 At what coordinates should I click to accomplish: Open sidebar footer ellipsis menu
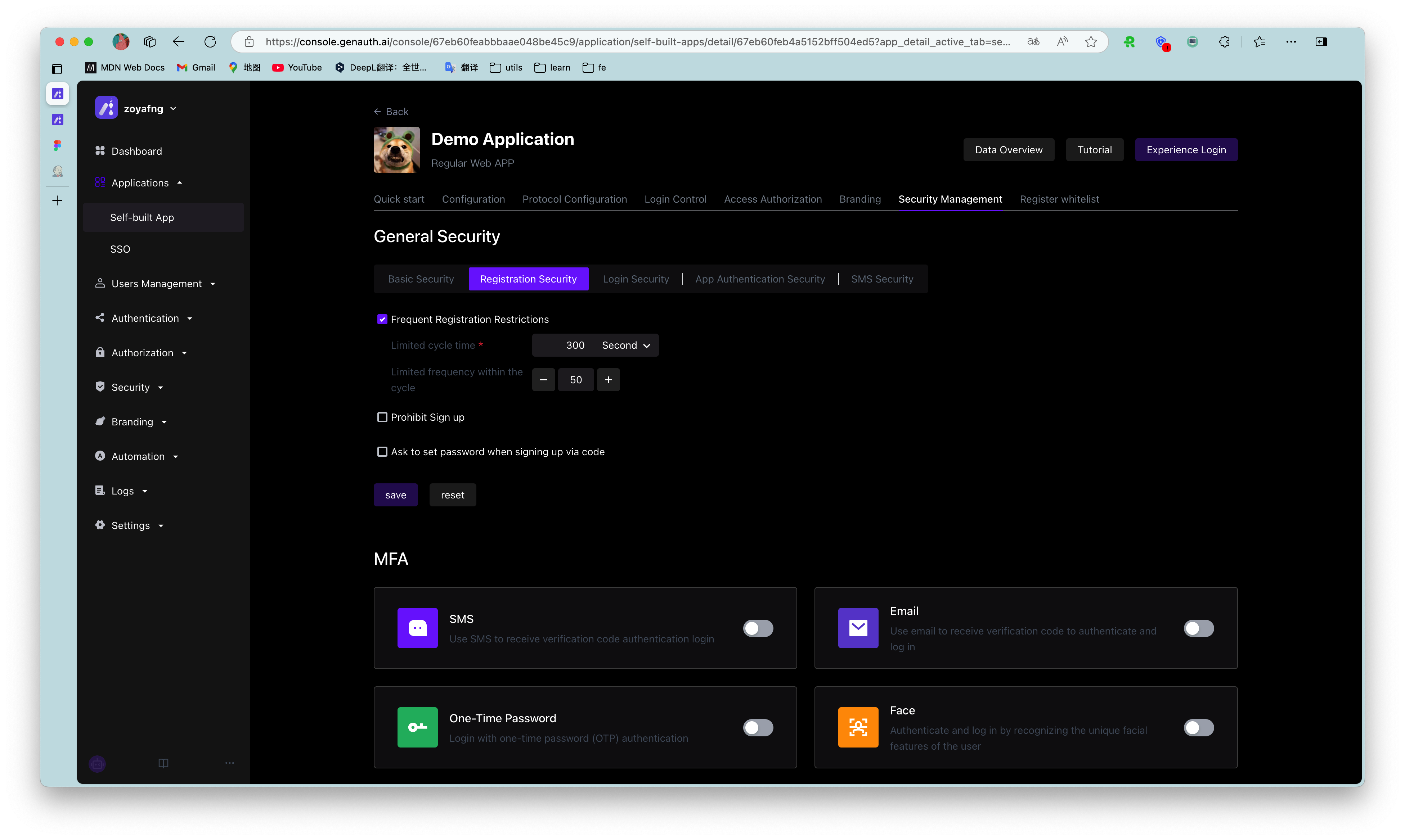click(229, 763)
